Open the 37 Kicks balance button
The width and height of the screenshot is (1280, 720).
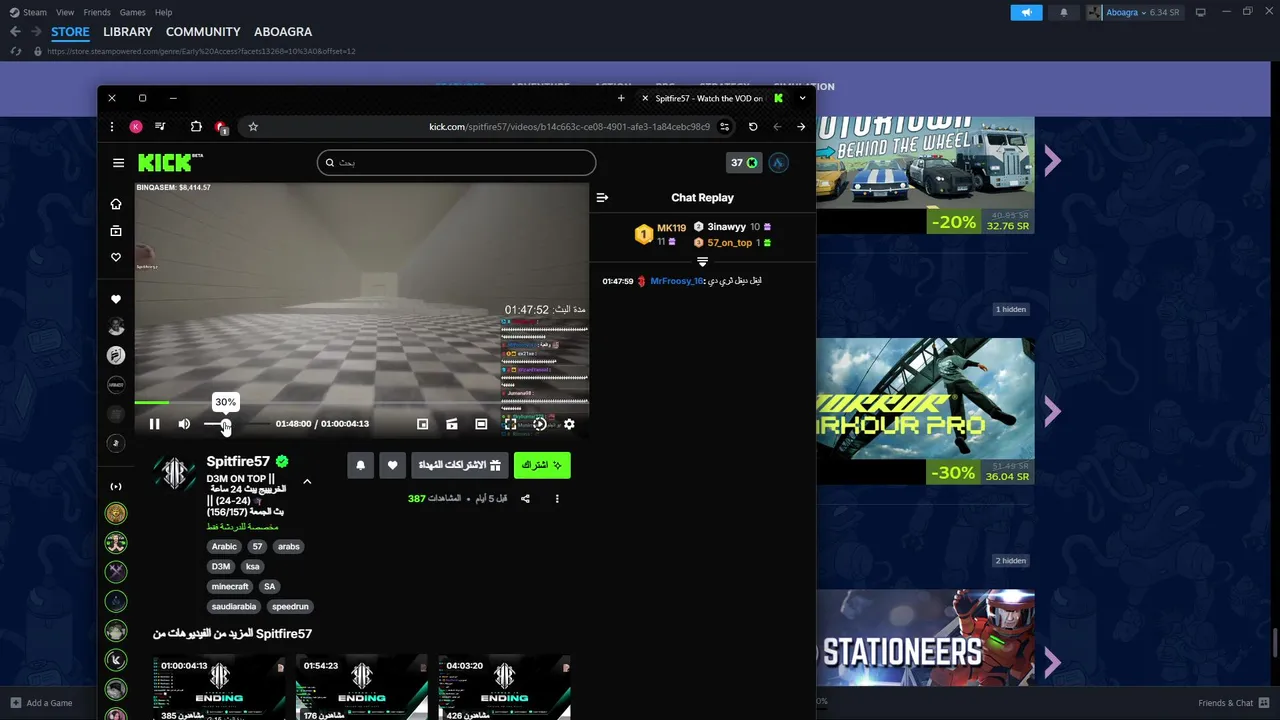(x=744, y=163)
